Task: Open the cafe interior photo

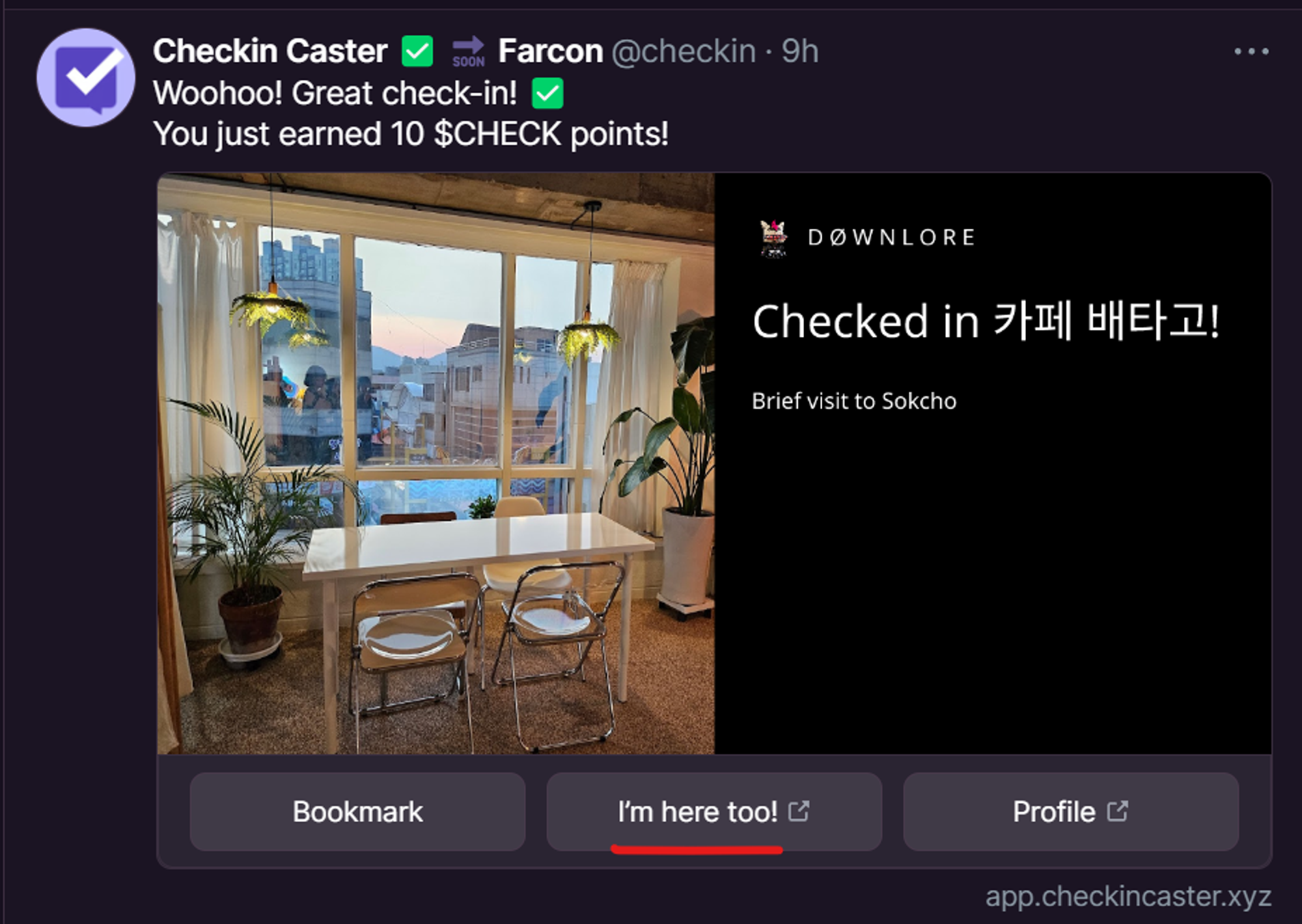Action: (436, 463)
